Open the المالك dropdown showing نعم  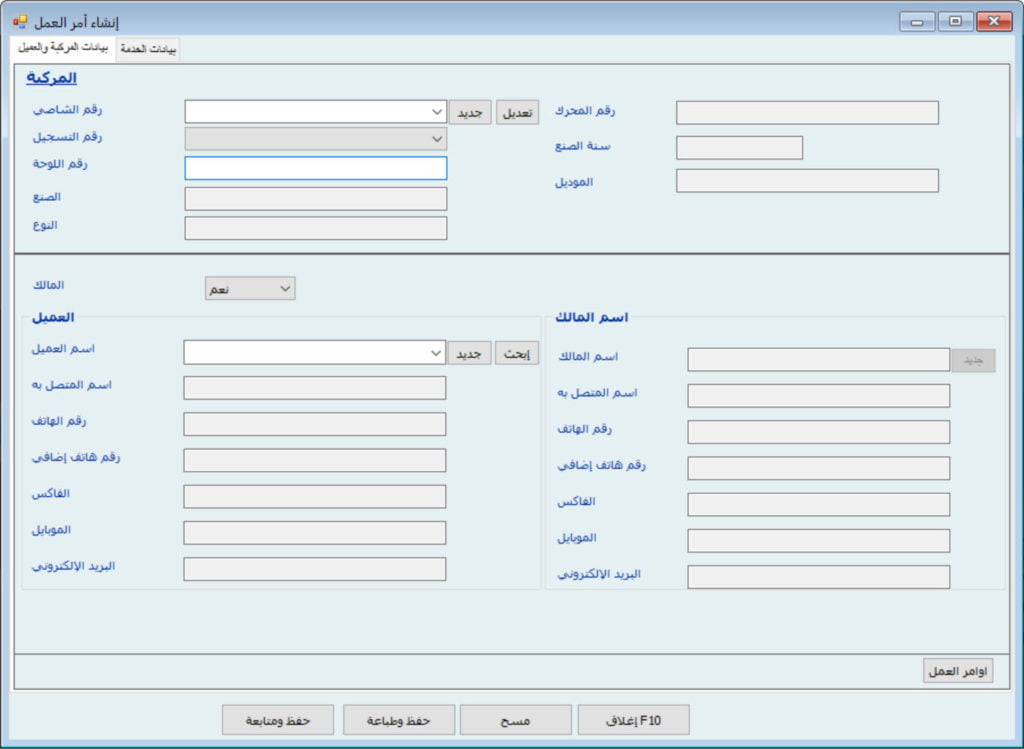click(x=285, y=289)
